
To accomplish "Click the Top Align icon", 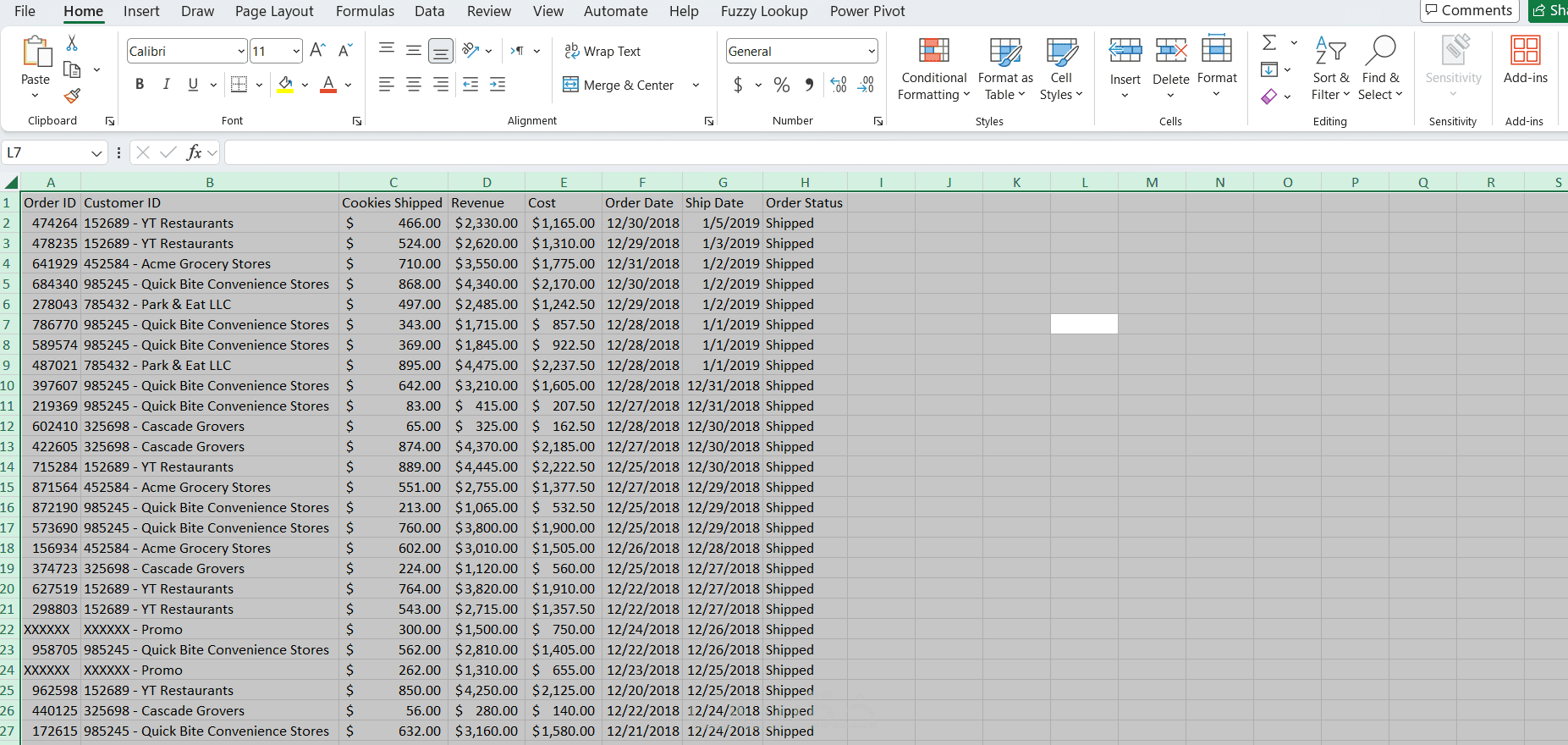I will click(x=387, y=51).
